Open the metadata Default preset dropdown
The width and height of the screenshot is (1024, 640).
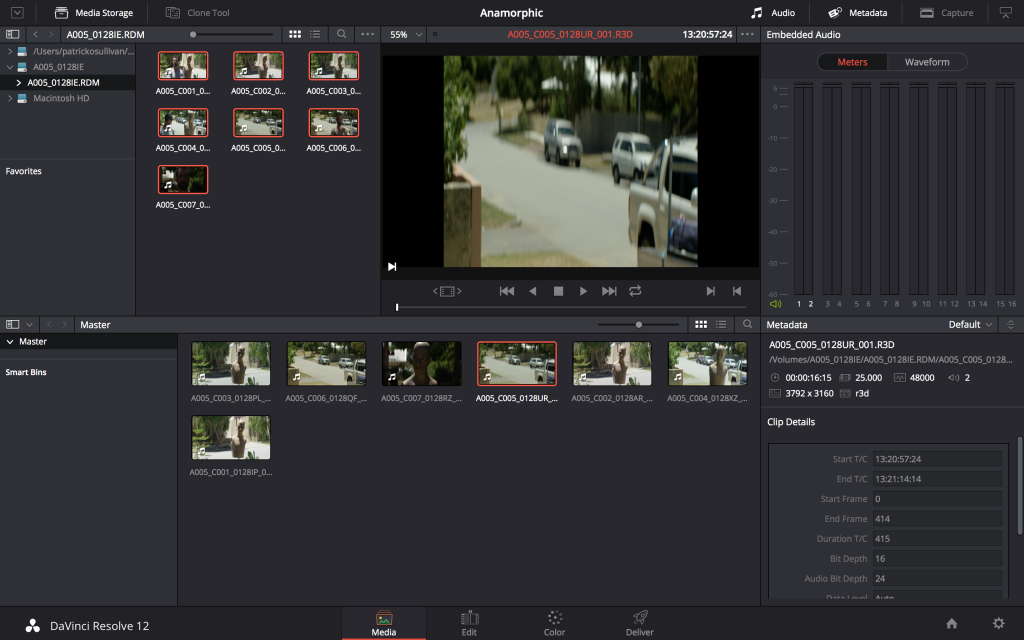click(971, 325)
